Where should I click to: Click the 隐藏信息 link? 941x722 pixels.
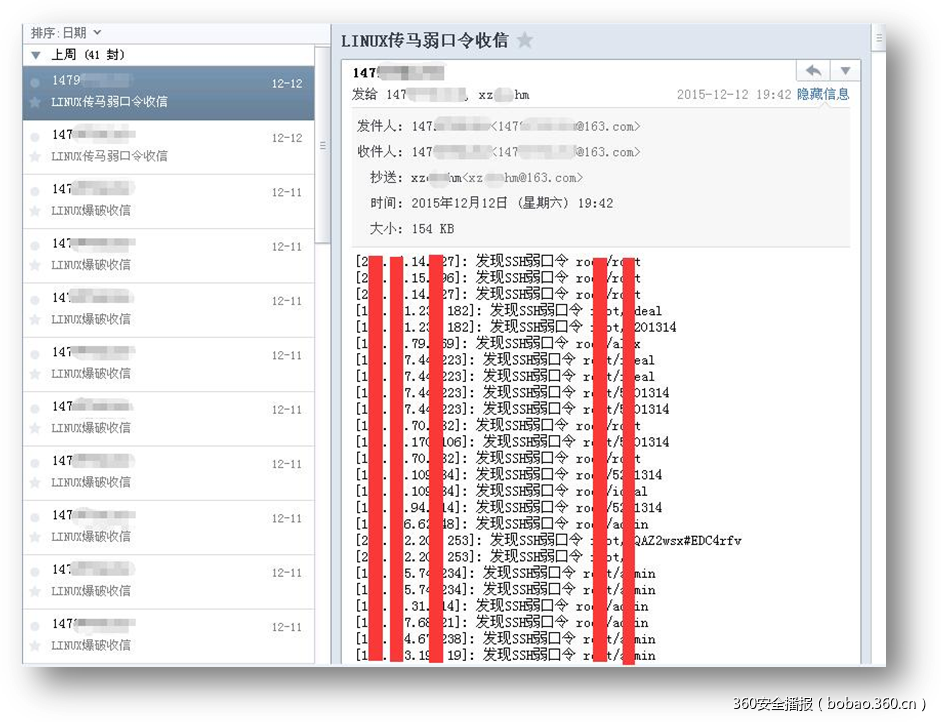(x=822, y=94)
